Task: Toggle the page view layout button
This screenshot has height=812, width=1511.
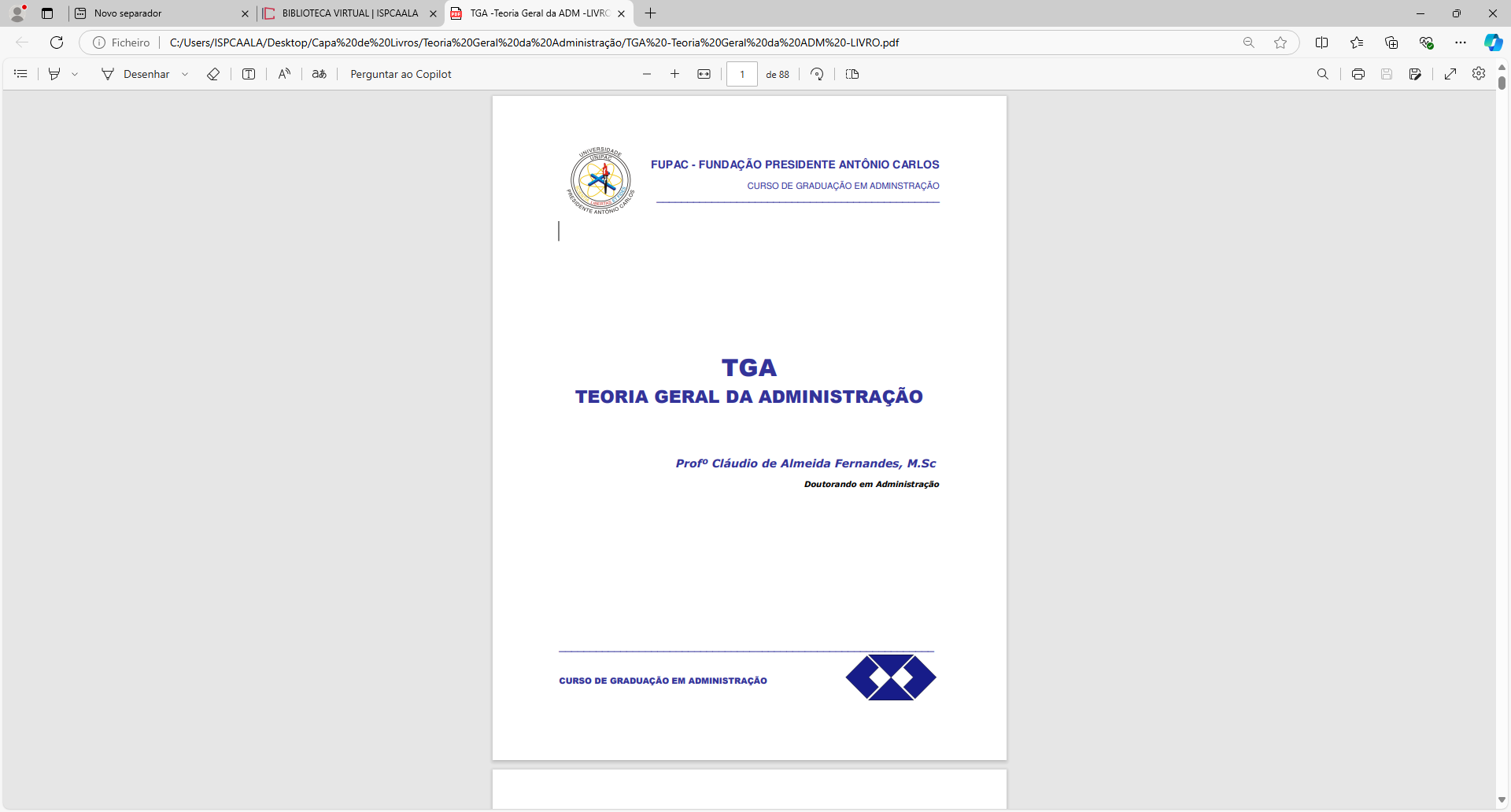Action: coord(852,74)
